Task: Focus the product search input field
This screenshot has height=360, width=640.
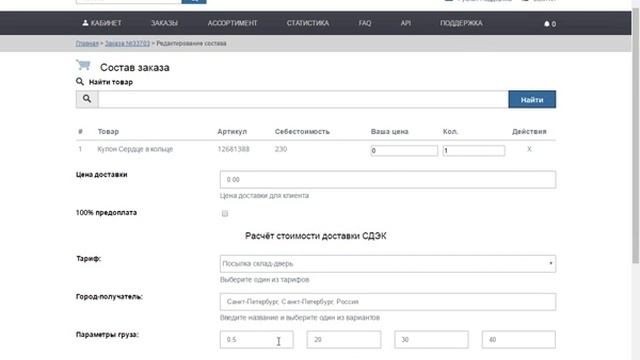Action: click(303, 99)
